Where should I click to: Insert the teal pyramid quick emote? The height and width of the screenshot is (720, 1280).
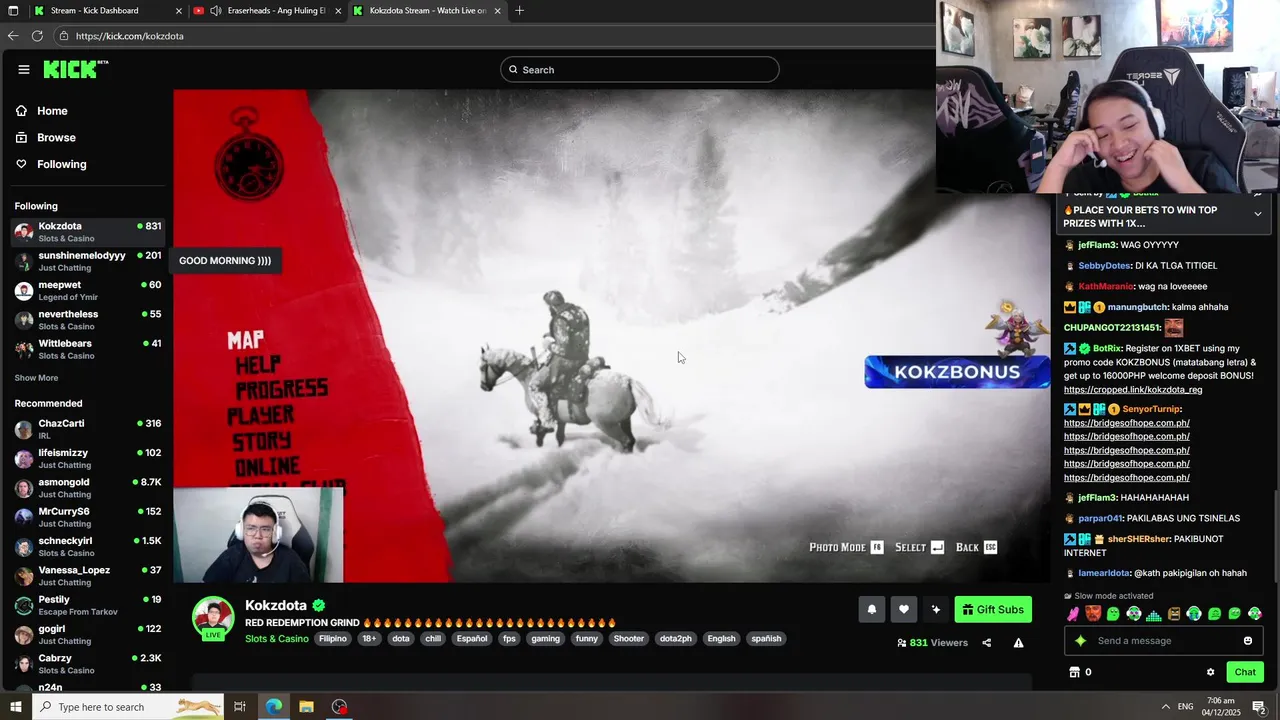(1153, 614)
